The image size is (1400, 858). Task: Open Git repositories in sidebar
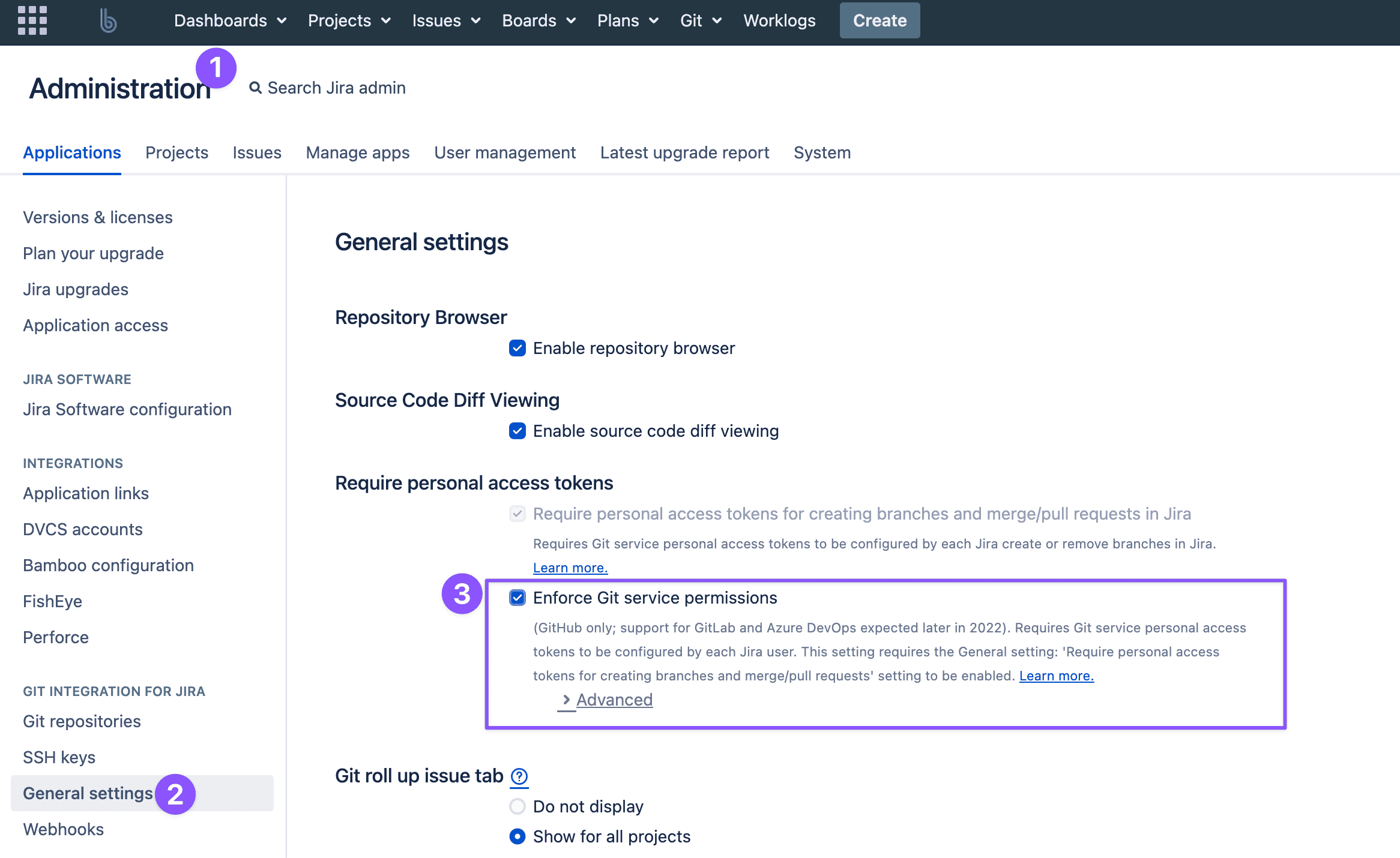82,721
